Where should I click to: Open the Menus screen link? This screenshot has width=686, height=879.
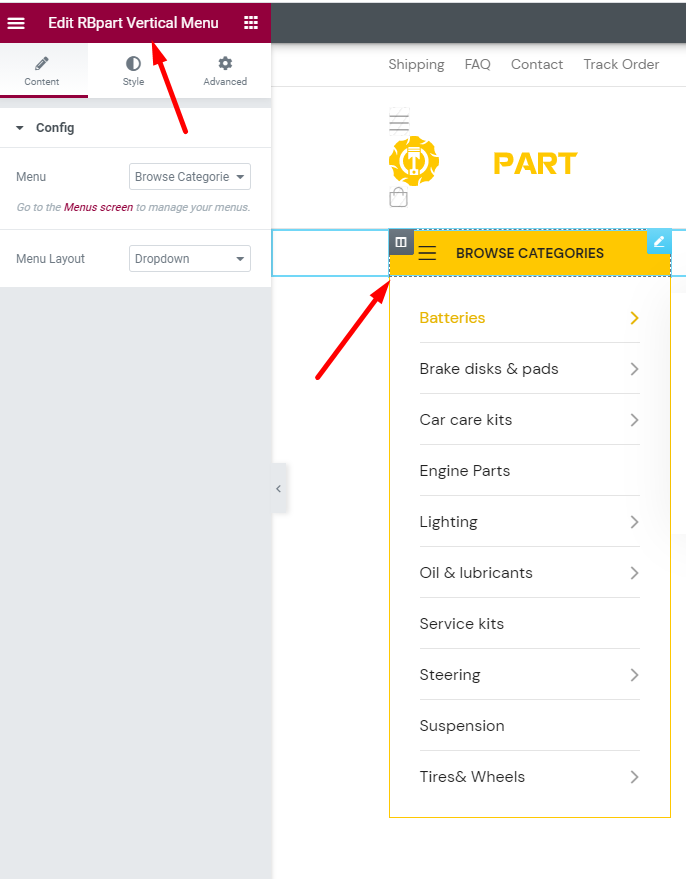(x=98, y=207)
